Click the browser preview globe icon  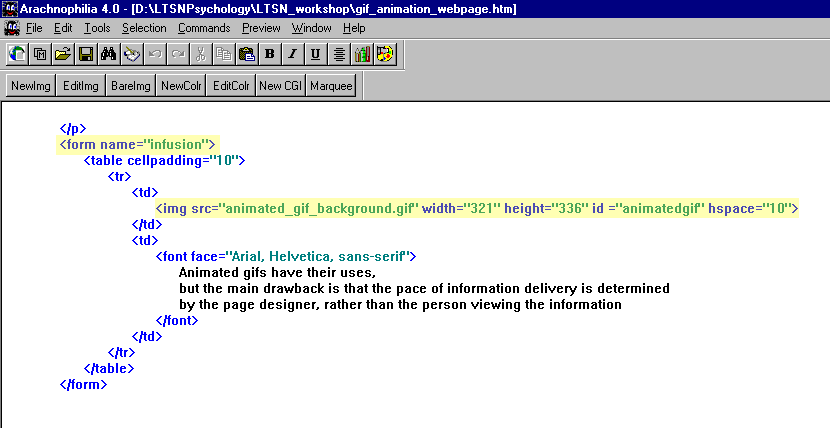click(x=17, y=54)
